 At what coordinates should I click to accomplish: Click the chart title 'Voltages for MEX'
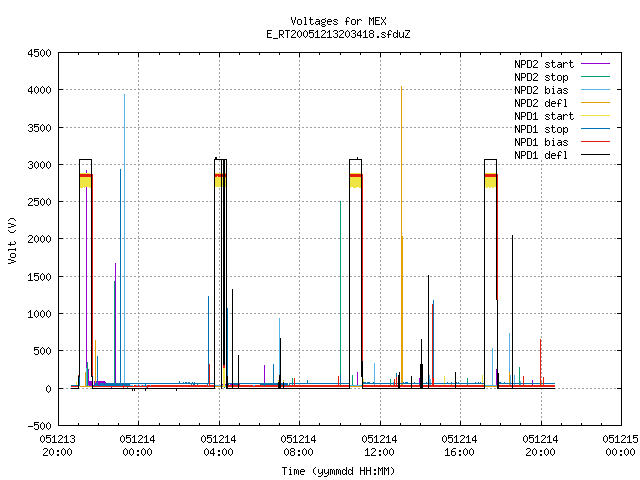(x=338, y=21)
